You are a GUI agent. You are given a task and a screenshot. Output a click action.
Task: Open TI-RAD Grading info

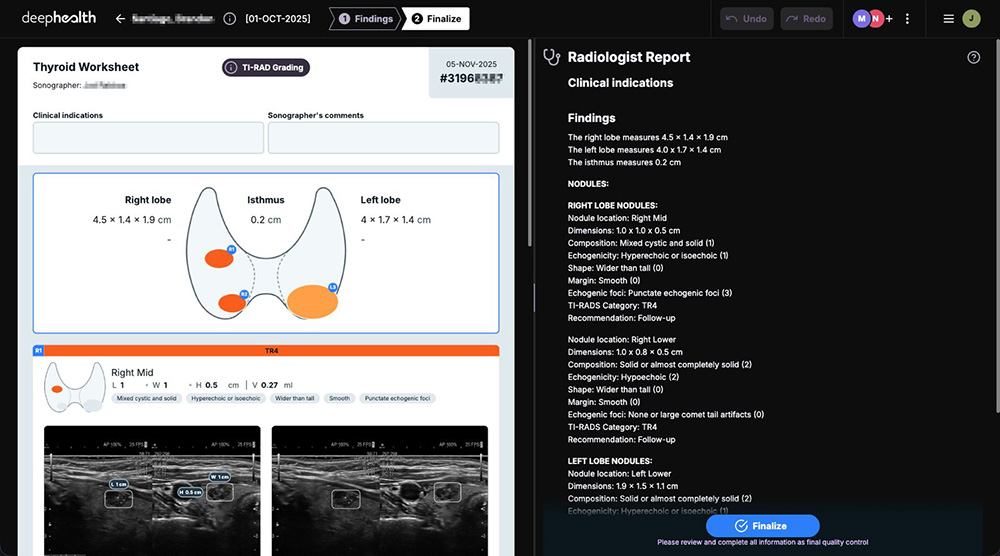(266, 68)
